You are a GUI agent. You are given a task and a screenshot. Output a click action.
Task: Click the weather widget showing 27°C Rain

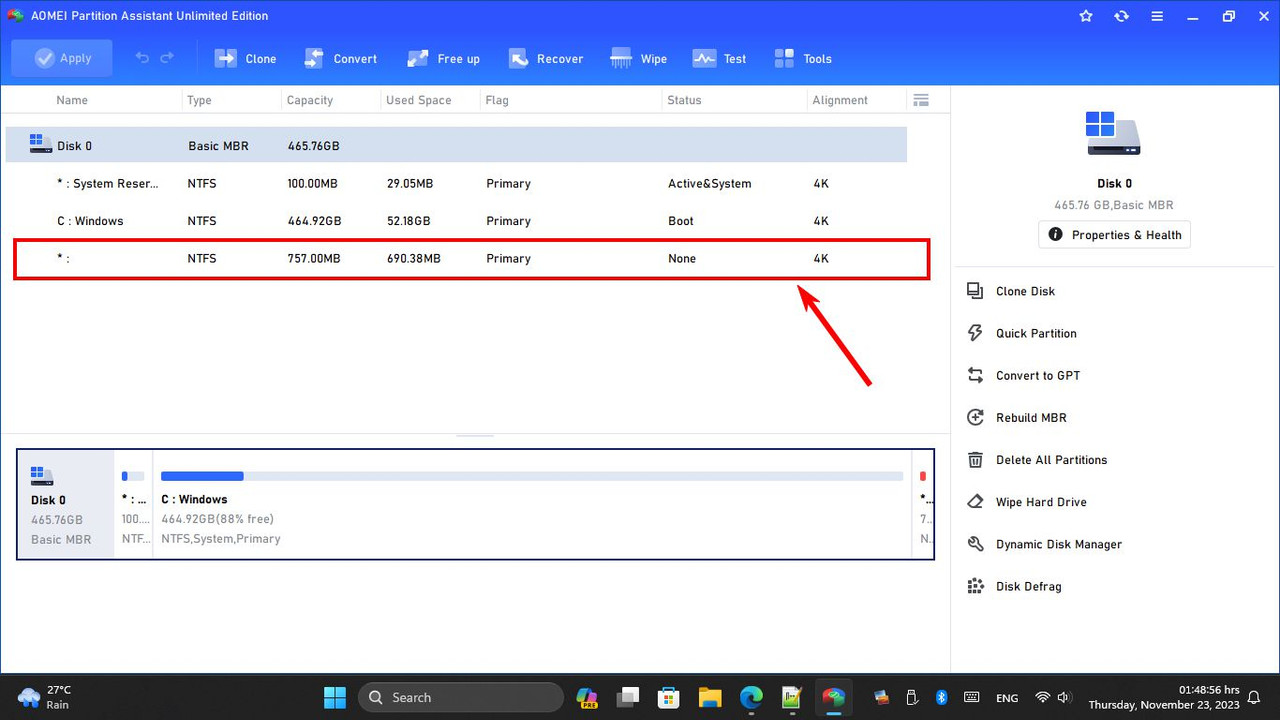tap(44, 697)
